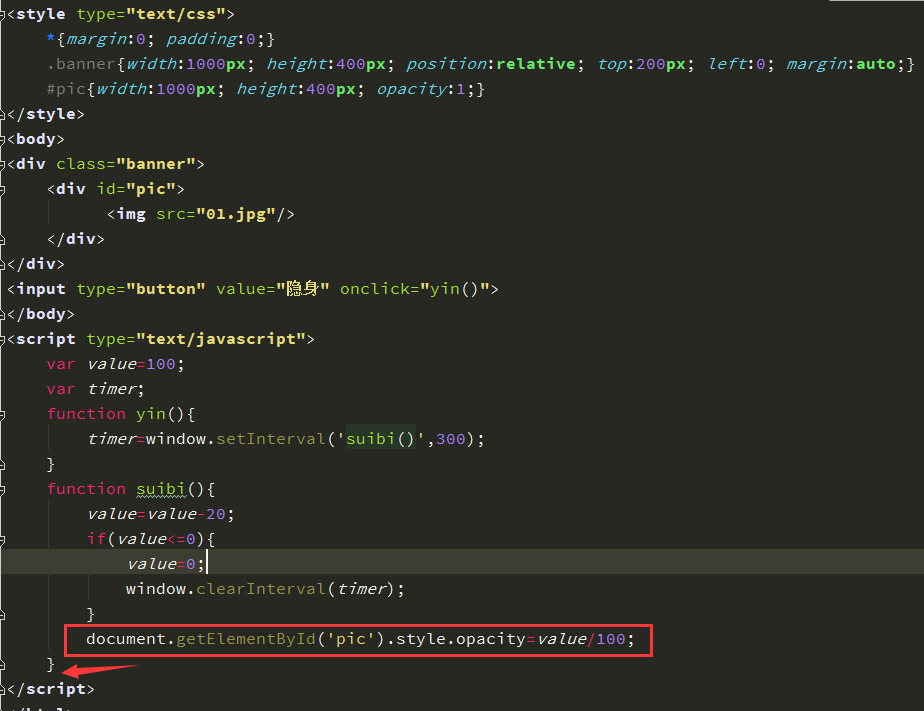Screen dimensions: 924x711
Task: Click the setInterval method call
Action: tap(271, 439)
